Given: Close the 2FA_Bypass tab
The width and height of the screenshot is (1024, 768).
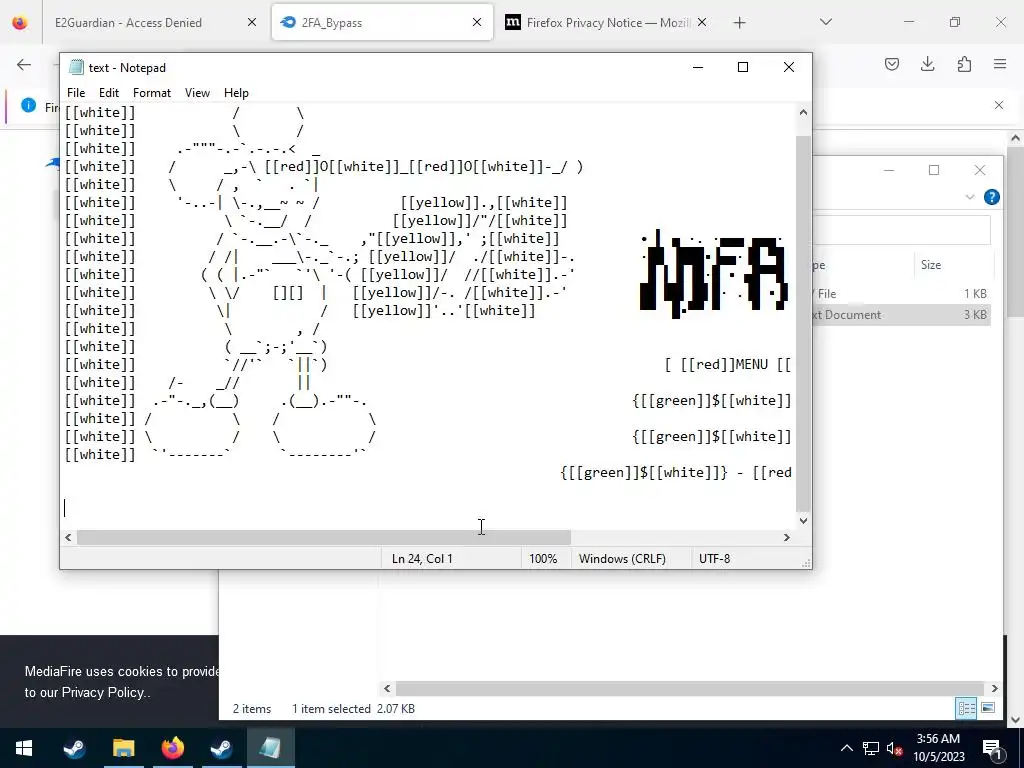Looking at the screenshot, I should point(477,23).
